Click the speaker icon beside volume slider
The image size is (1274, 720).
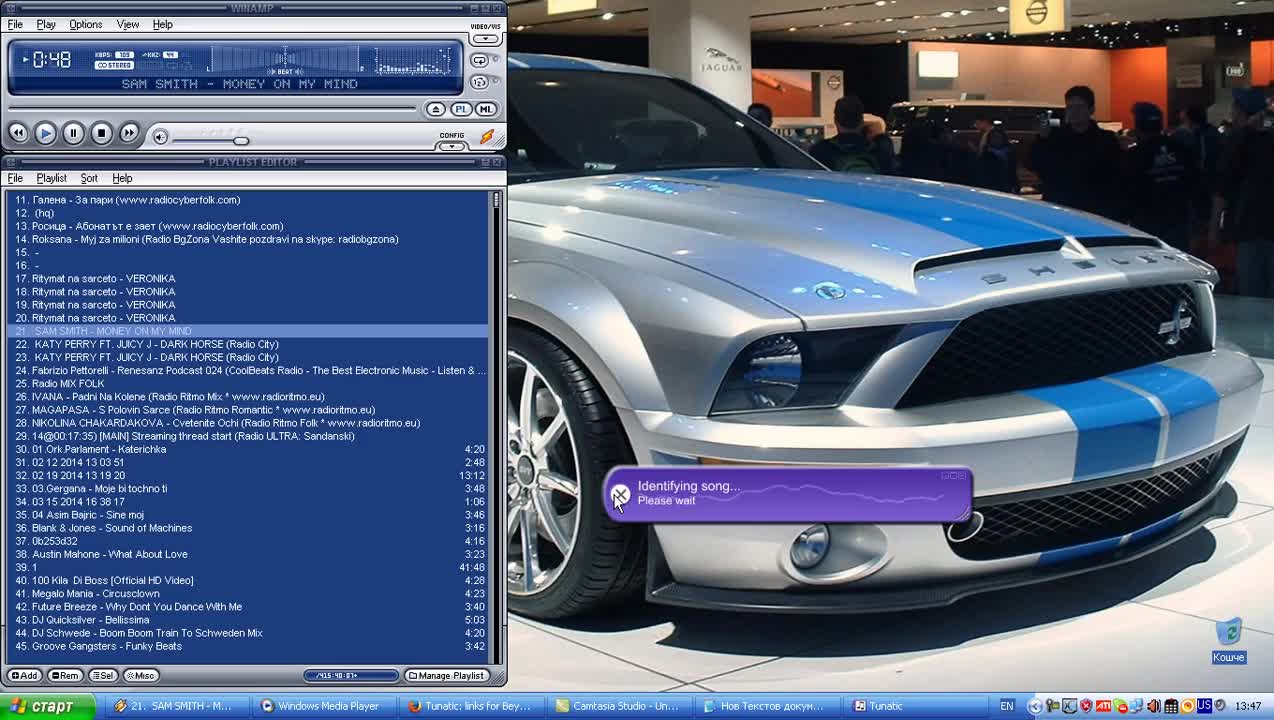[x=160, y=137]
